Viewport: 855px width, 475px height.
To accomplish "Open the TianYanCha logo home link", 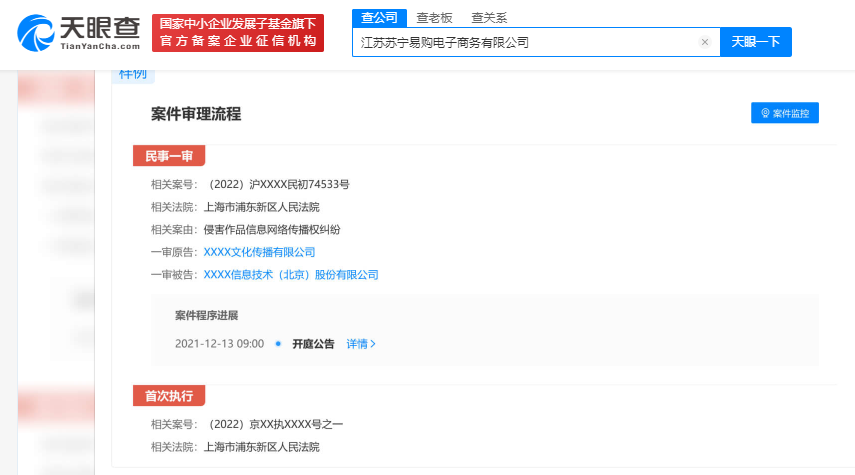I will [79, 33].
